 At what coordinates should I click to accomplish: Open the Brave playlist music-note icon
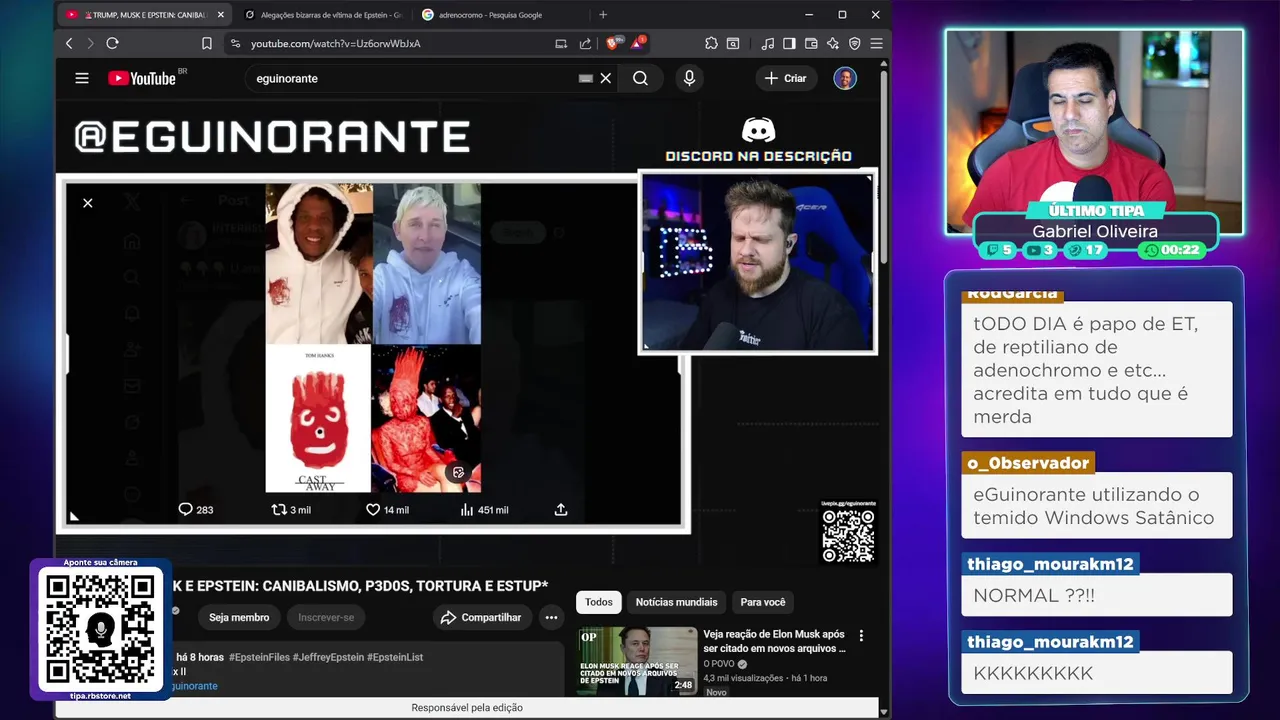point(767,44)
